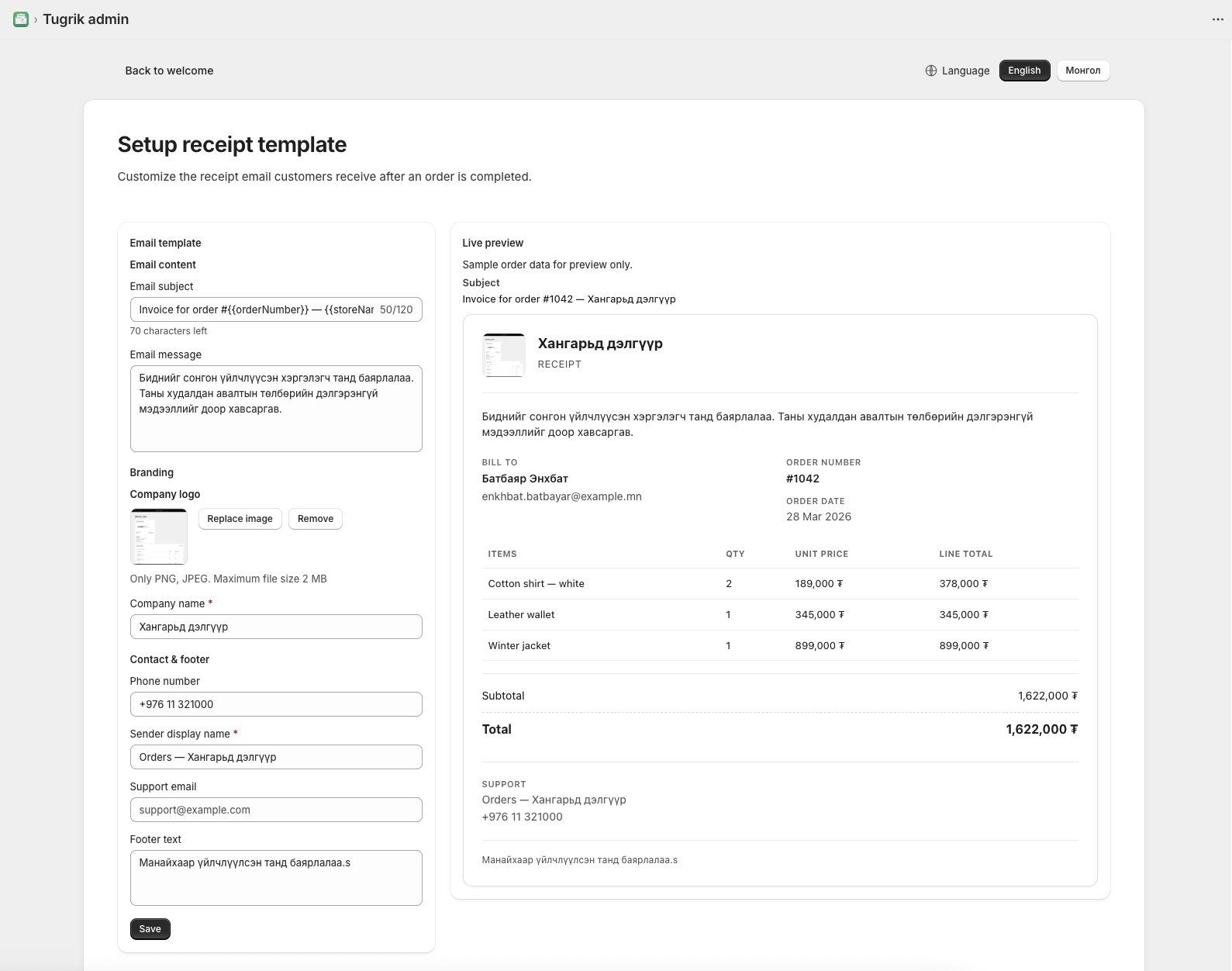
Task: Click into the Email message textarea
Action: point(276,409)
